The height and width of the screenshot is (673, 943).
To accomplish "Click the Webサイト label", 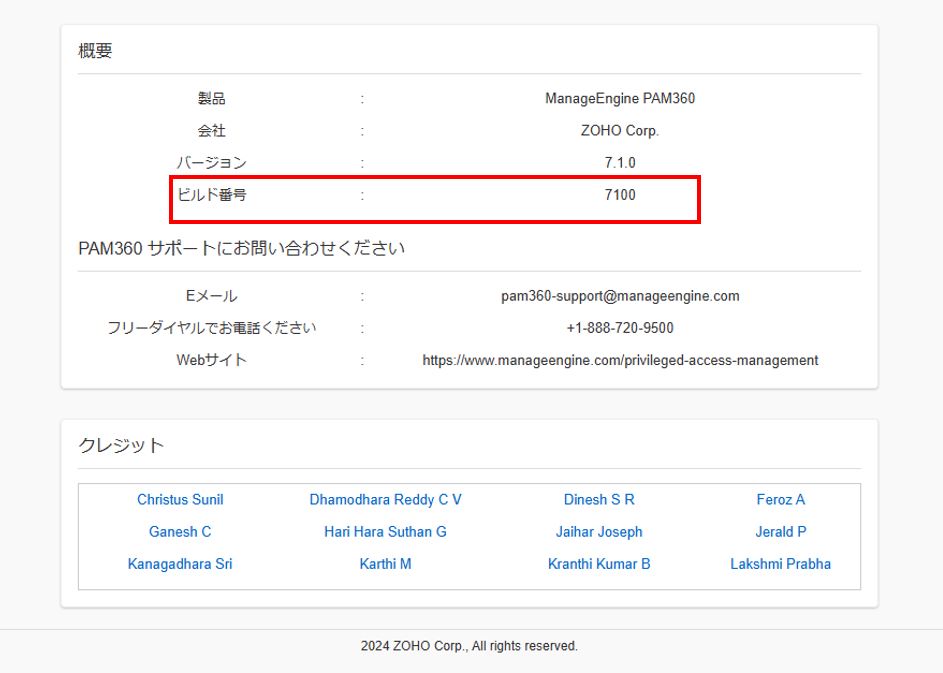I will (x=212, y=360).
